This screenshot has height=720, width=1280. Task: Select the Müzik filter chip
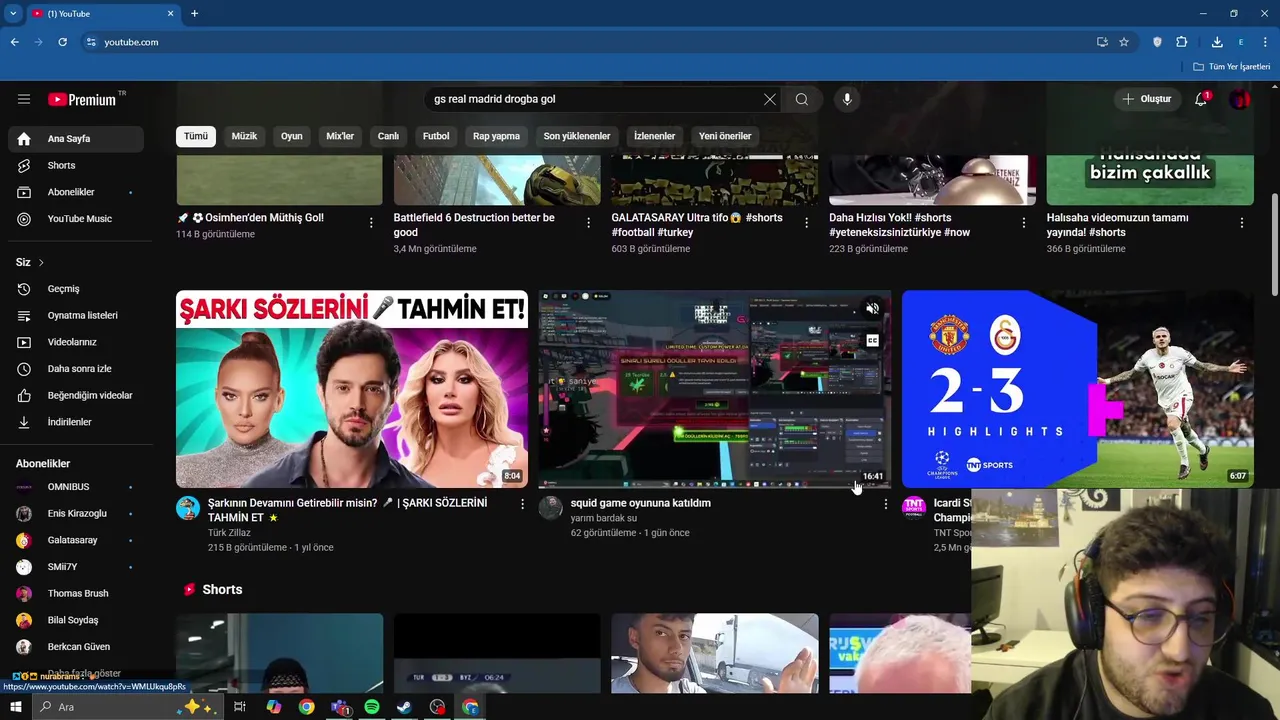244,136
